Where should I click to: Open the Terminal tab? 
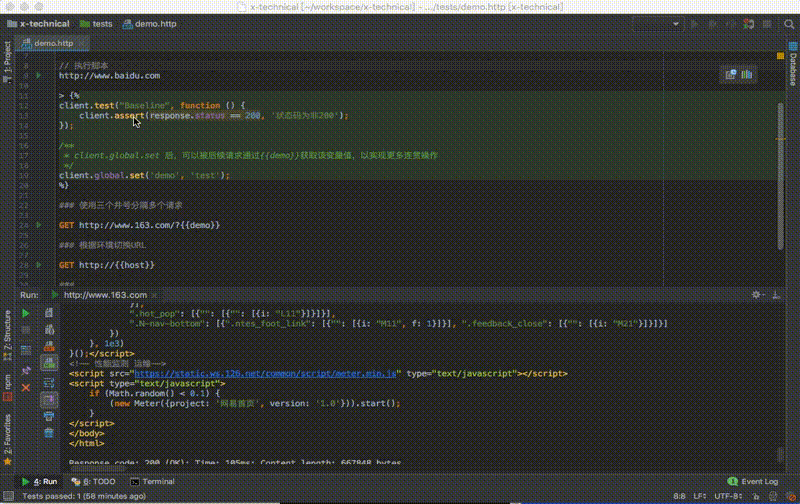pyautogui.click(x=153, y=482)
